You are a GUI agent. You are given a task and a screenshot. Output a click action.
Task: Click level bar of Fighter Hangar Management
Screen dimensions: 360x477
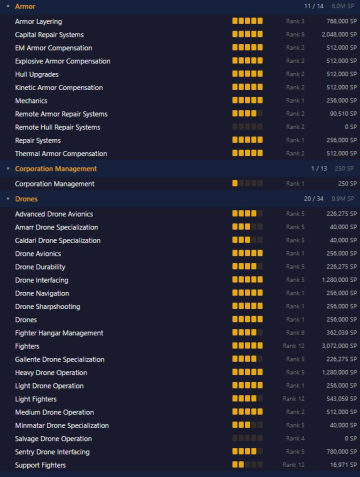(247, 333)
